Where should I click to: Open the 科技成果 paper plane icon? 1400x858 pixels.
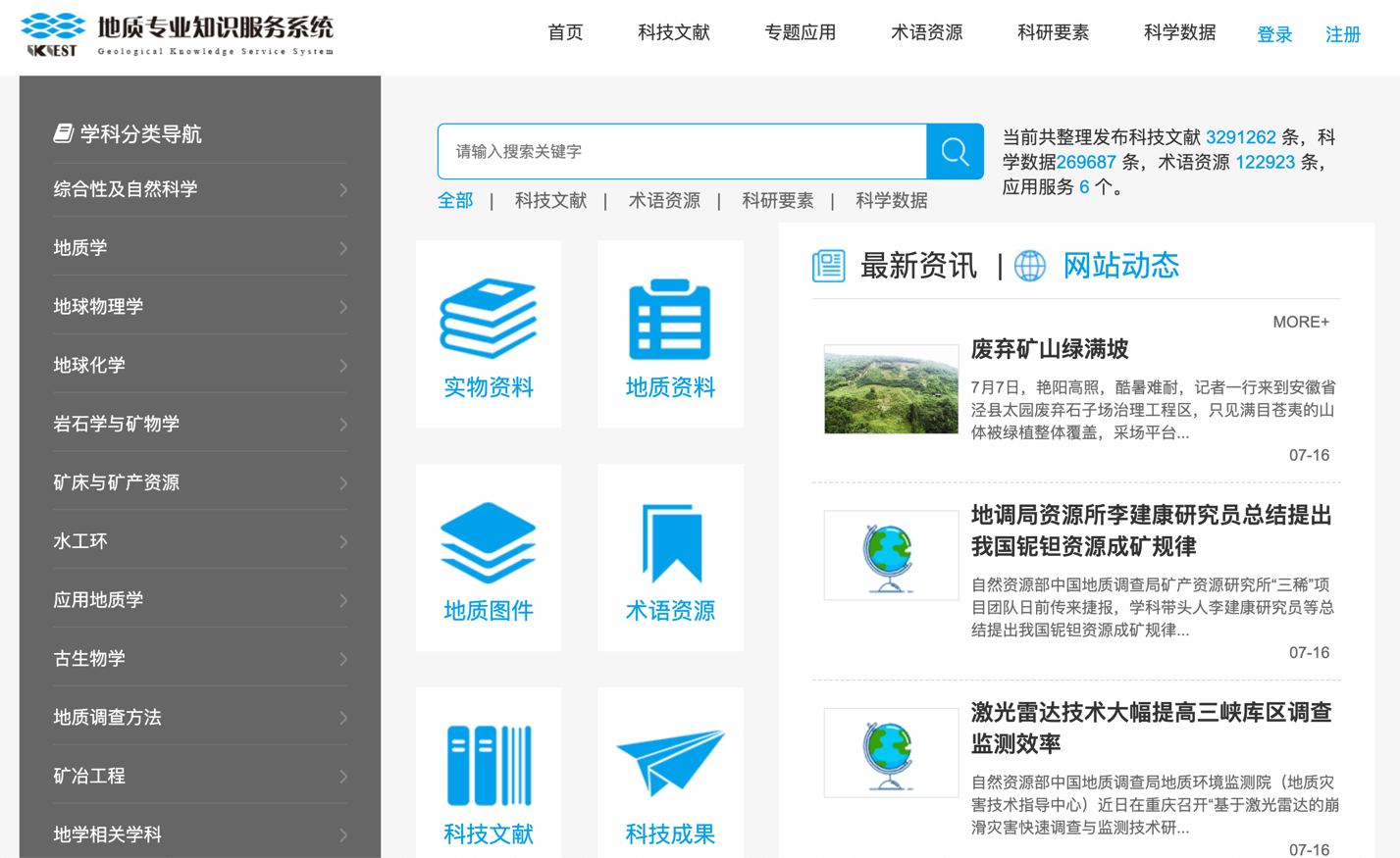coord(669,761)
